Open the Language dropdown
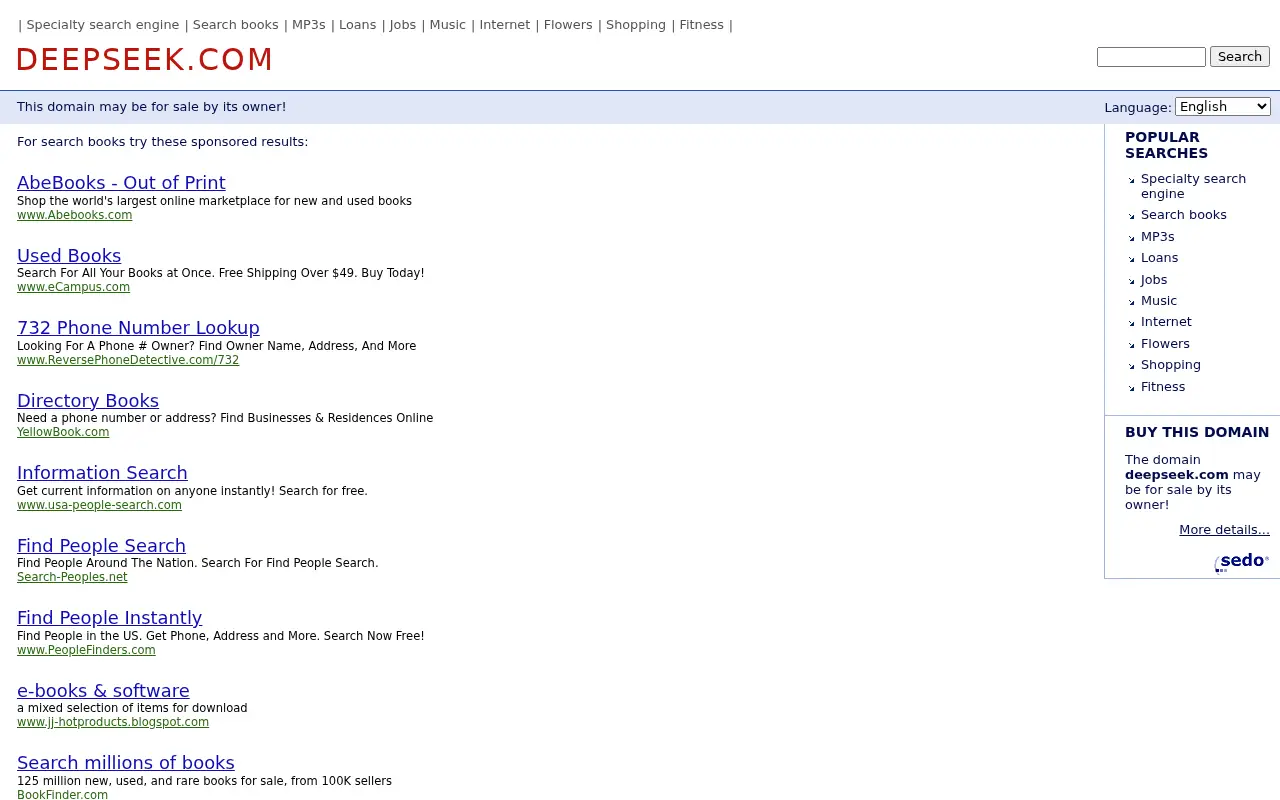1280x800 pixels. [x=1222, y=106]
